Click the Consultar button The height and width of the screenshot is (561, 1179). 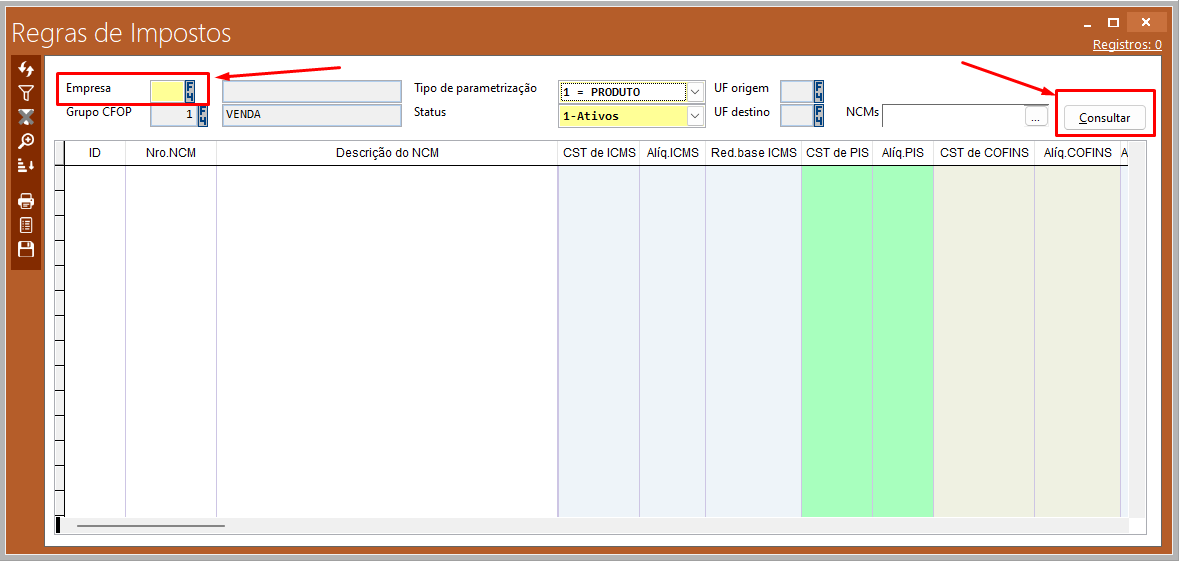1104,118
